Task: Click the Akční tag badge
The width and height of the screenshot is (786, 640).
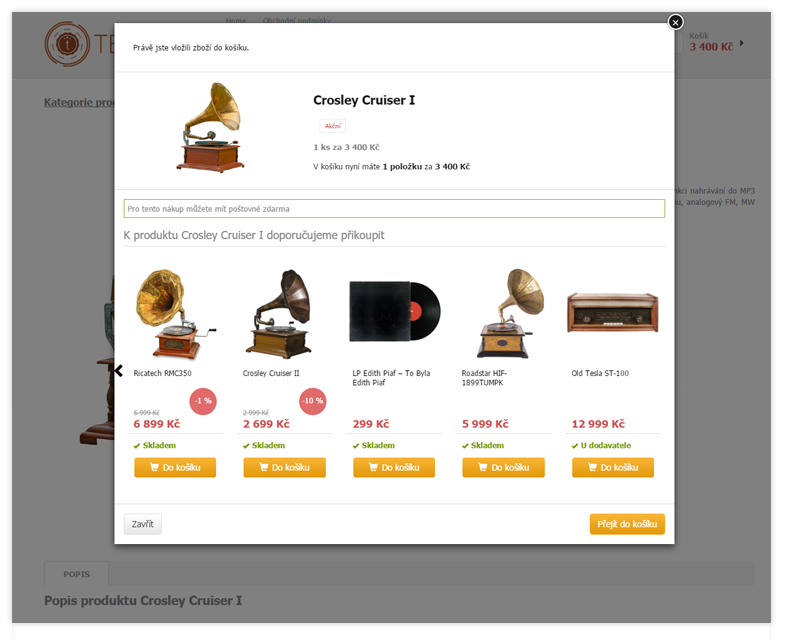Action: click(332, 126)
